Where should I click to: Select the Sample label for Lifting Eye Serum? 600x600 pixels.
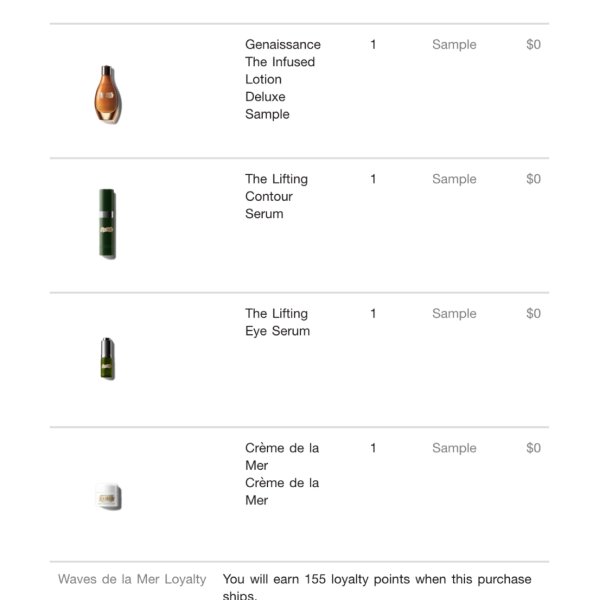click(454, 314)
